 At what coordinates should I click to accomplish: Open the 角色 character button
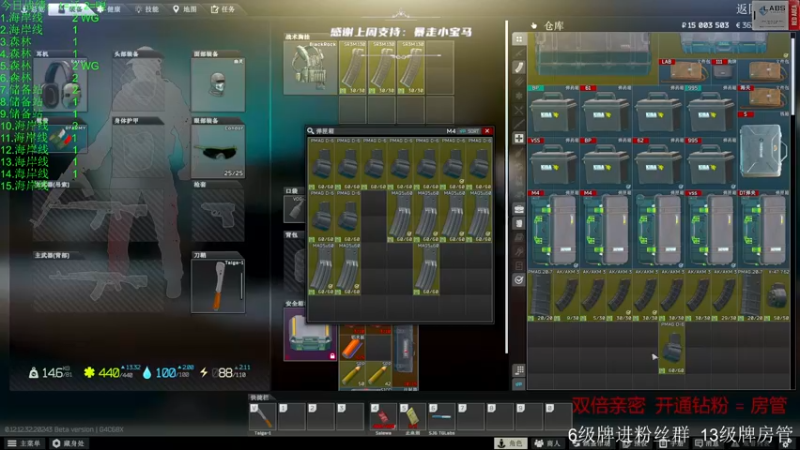click(511, 443)
